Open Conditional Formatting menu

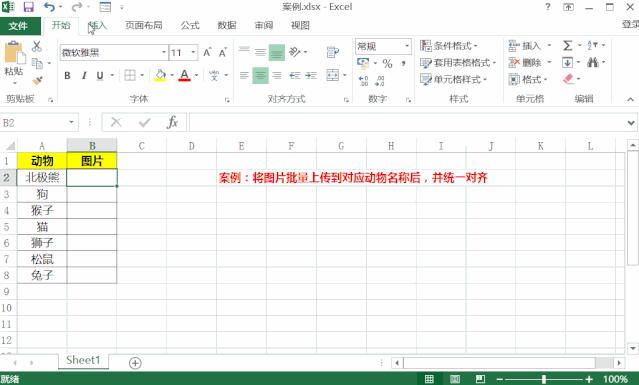[x=449, y=46]
